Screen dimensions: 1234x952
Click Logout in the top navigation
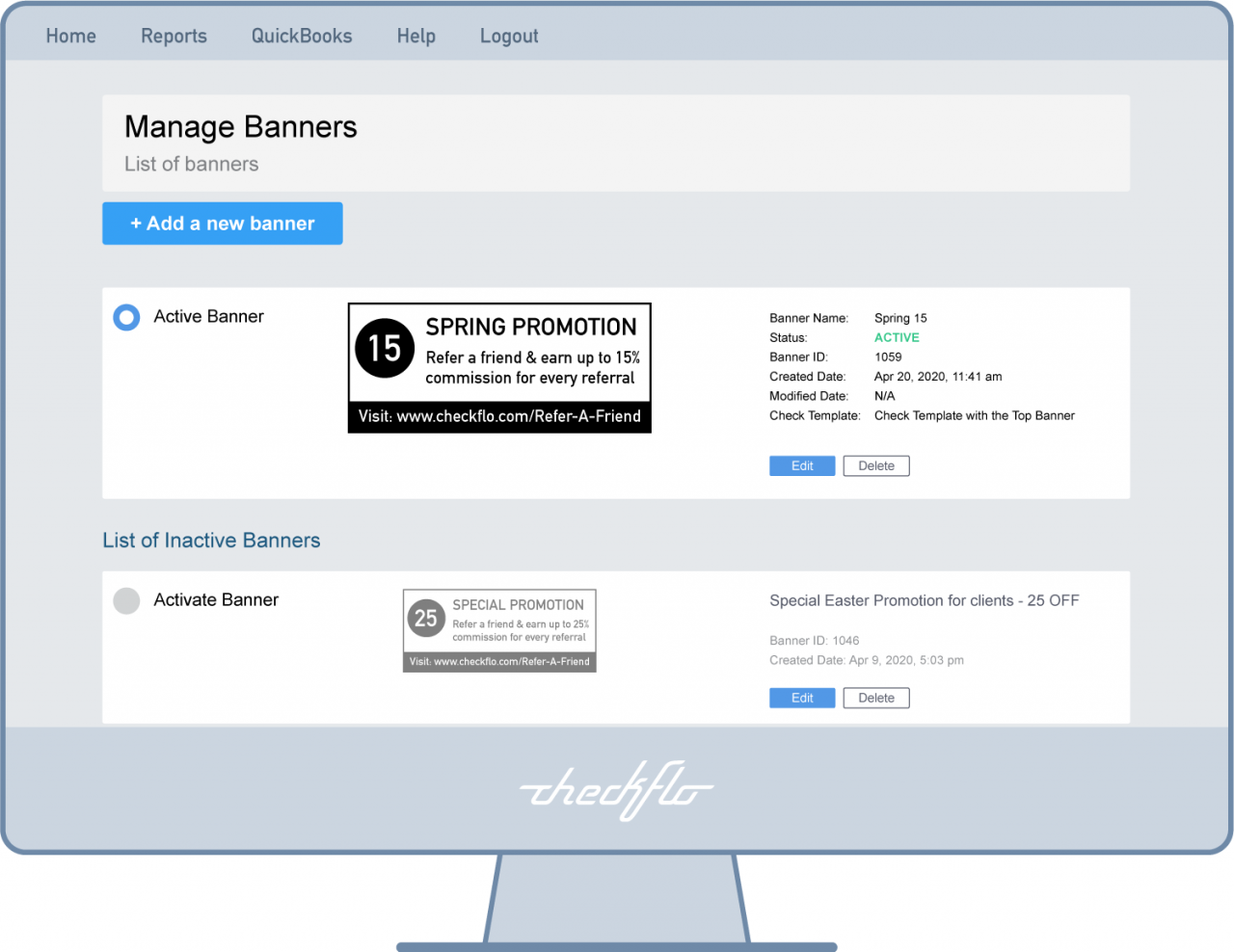[x=509, y=37]
